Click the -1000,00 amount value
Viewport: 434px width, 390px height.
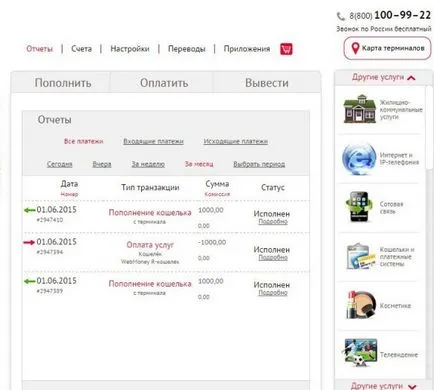point(212,242)
